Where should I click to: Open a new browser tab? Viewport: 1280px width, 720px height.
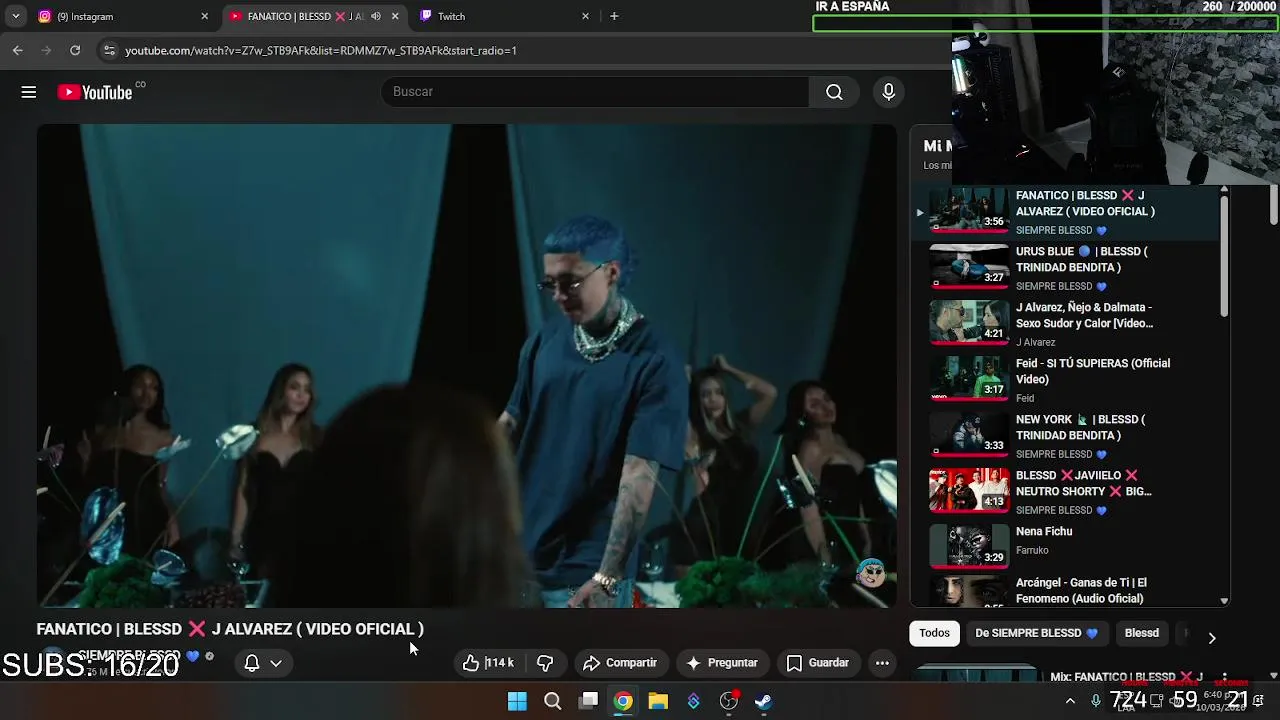(614, 16)
